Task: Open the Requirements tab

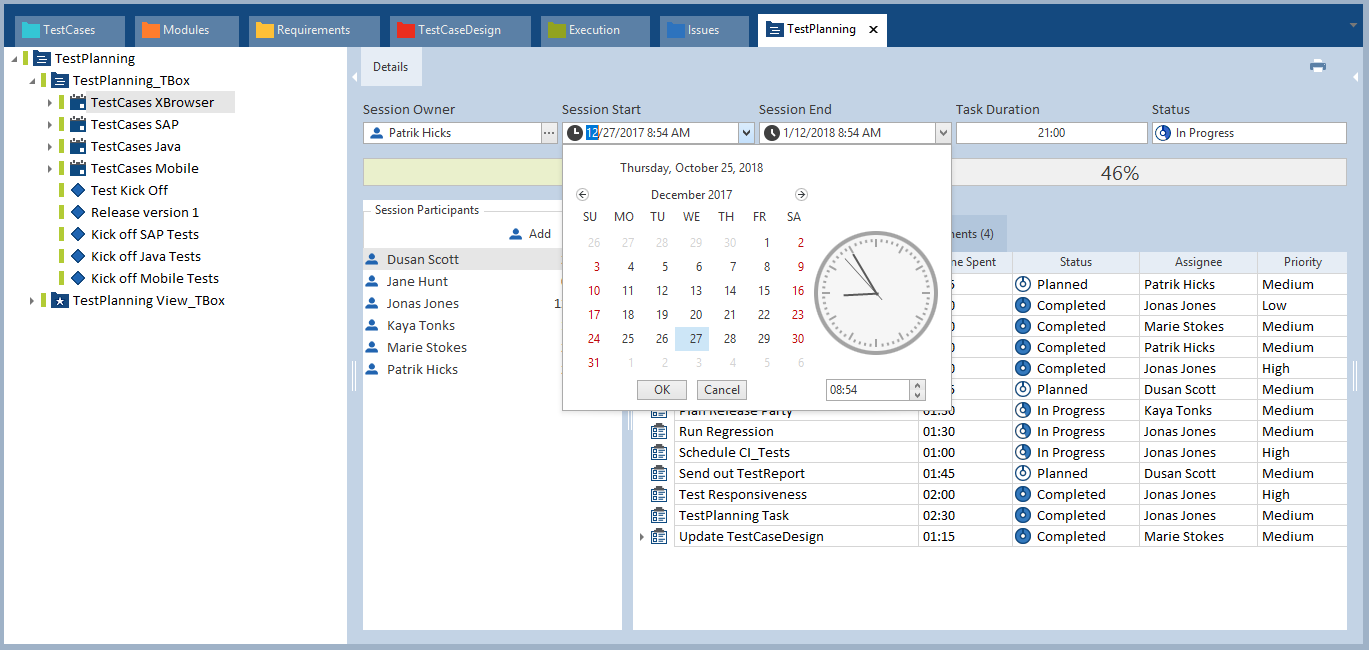Action: coord(313,30)
